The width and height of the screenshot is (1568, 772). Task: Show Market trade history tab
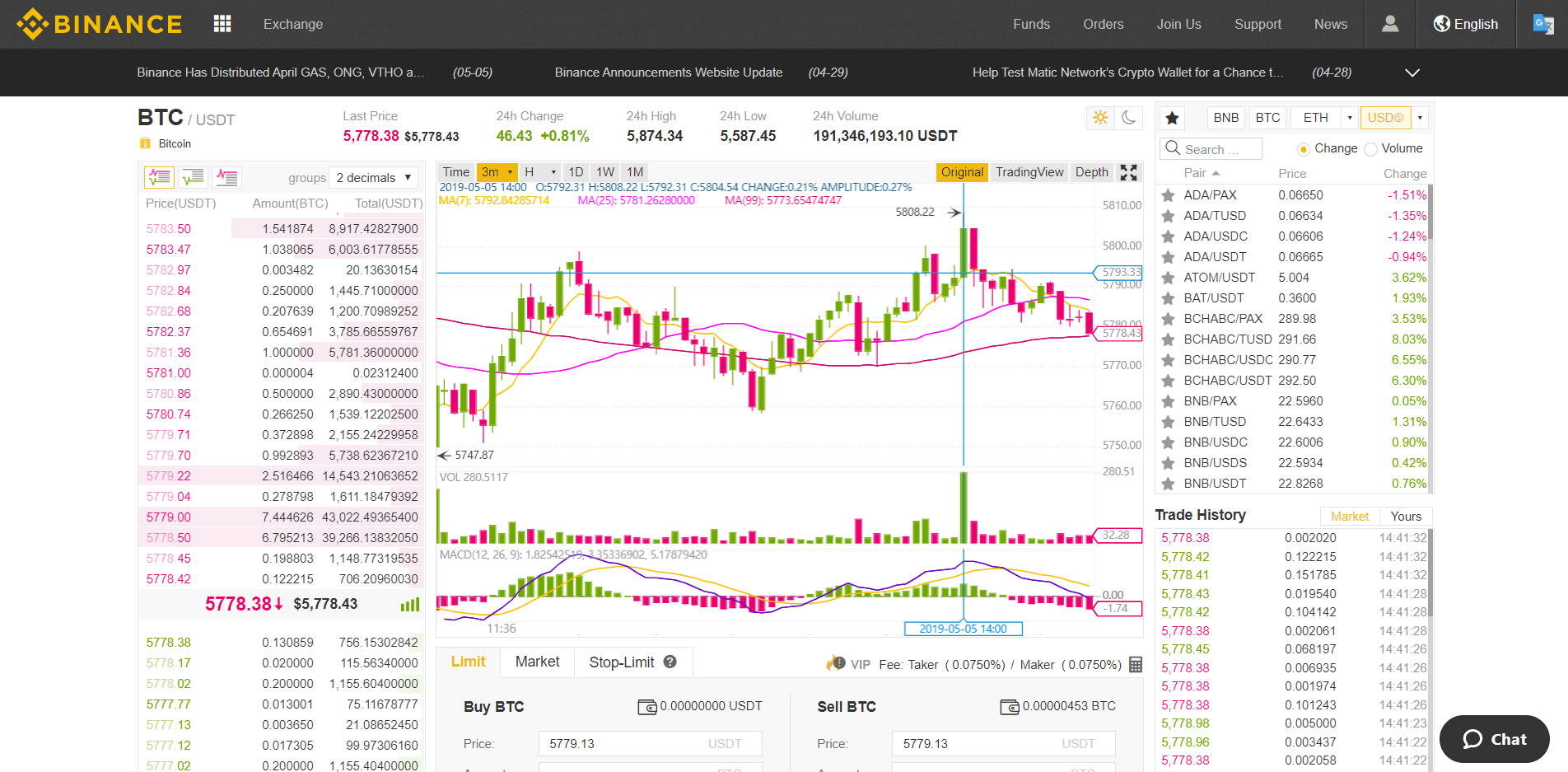[x=1350, y=517]
